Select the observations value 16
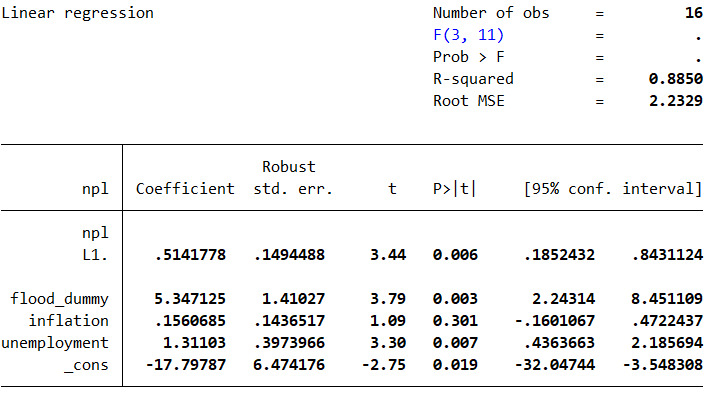Screen dimensions: 710x393 (694, 13)
